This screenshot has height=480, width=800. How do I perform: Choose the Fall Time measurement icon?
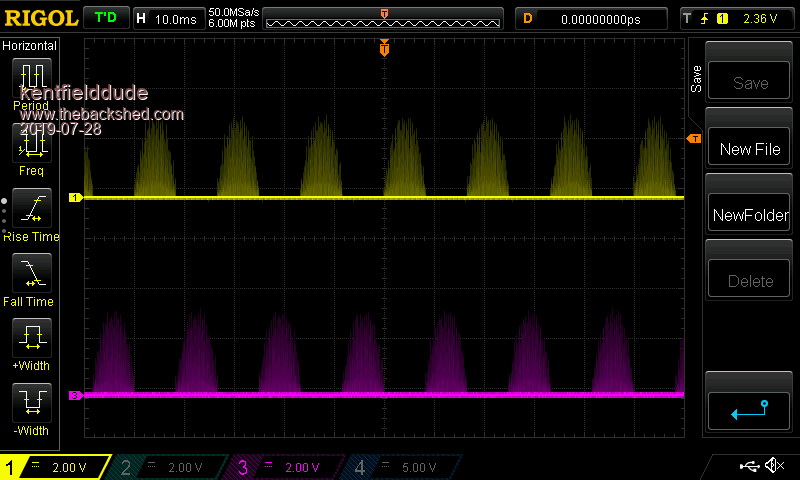tap(31, 273)
